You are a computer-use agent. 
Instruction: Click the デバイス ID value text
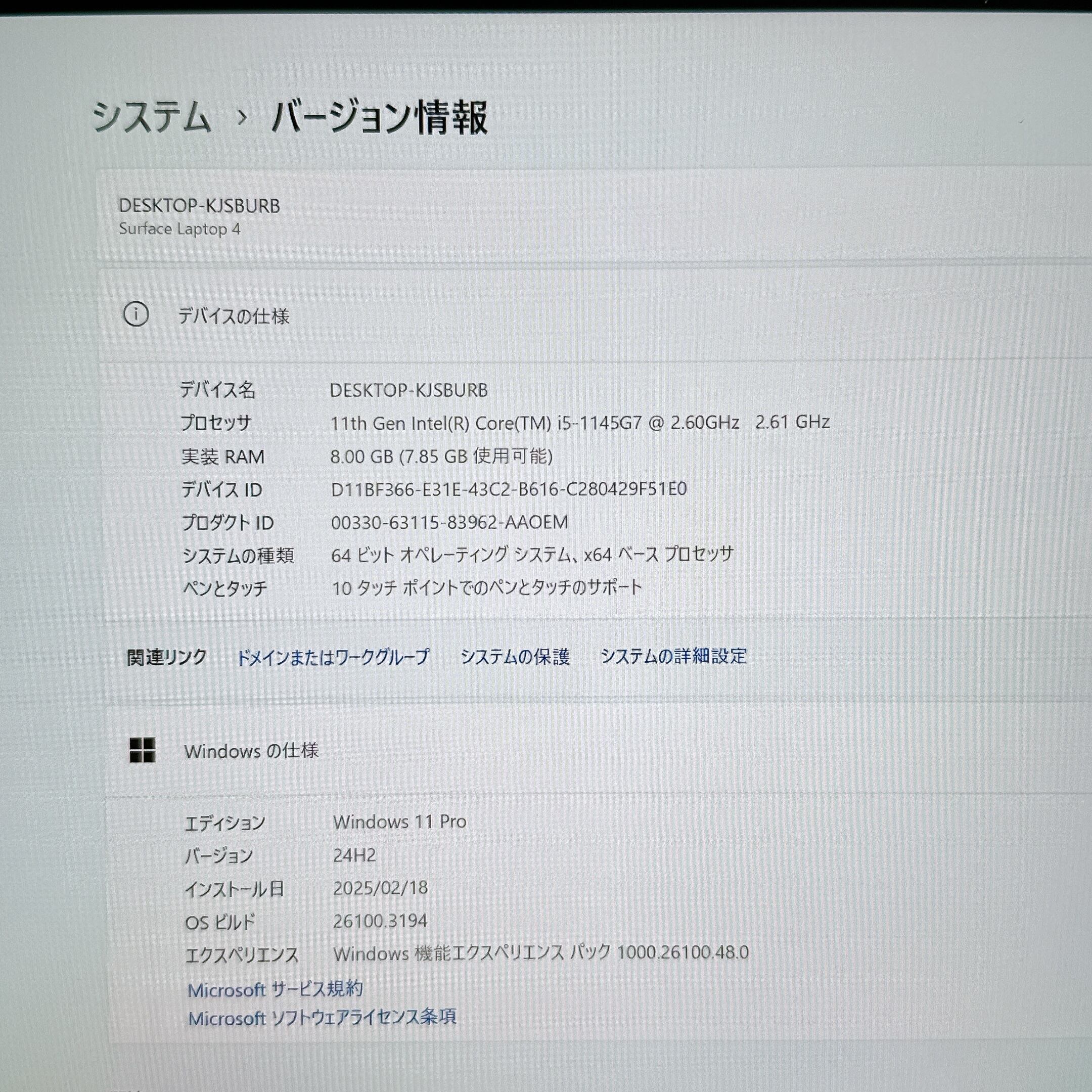(509, 489)
